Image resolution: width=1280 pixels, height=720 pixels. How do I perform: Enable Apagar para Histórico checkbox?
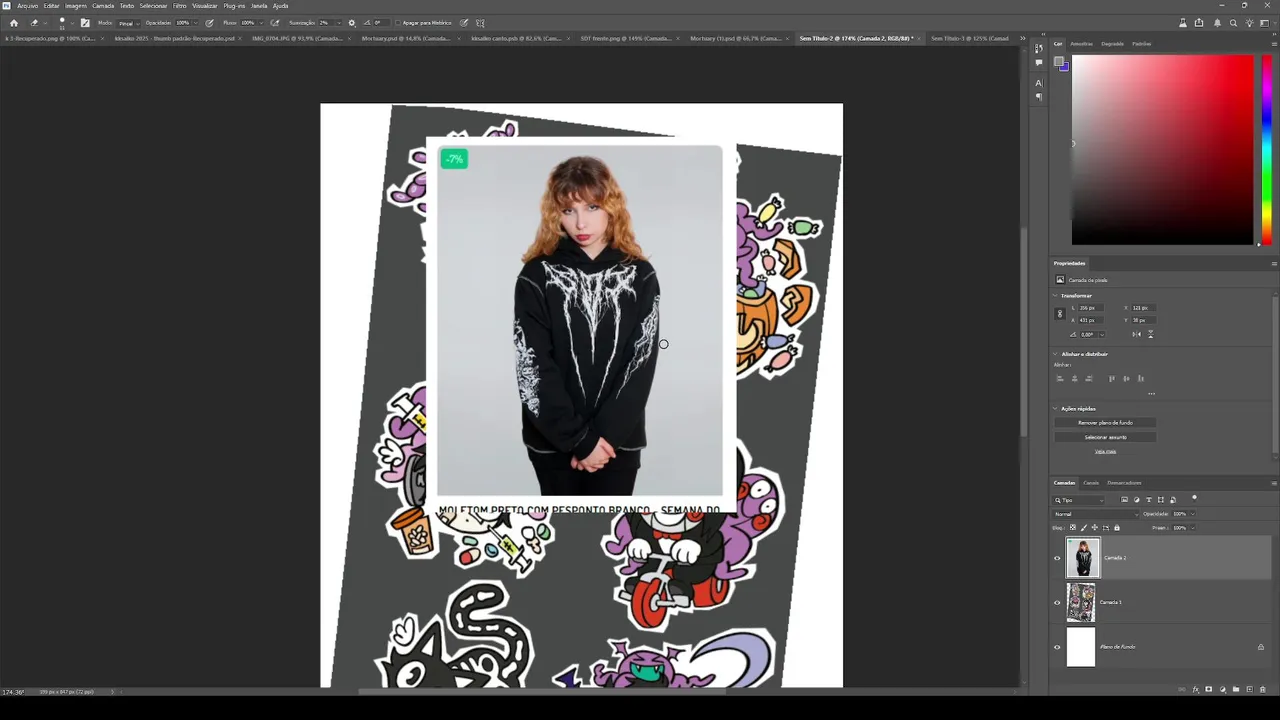tap(398, 22)
